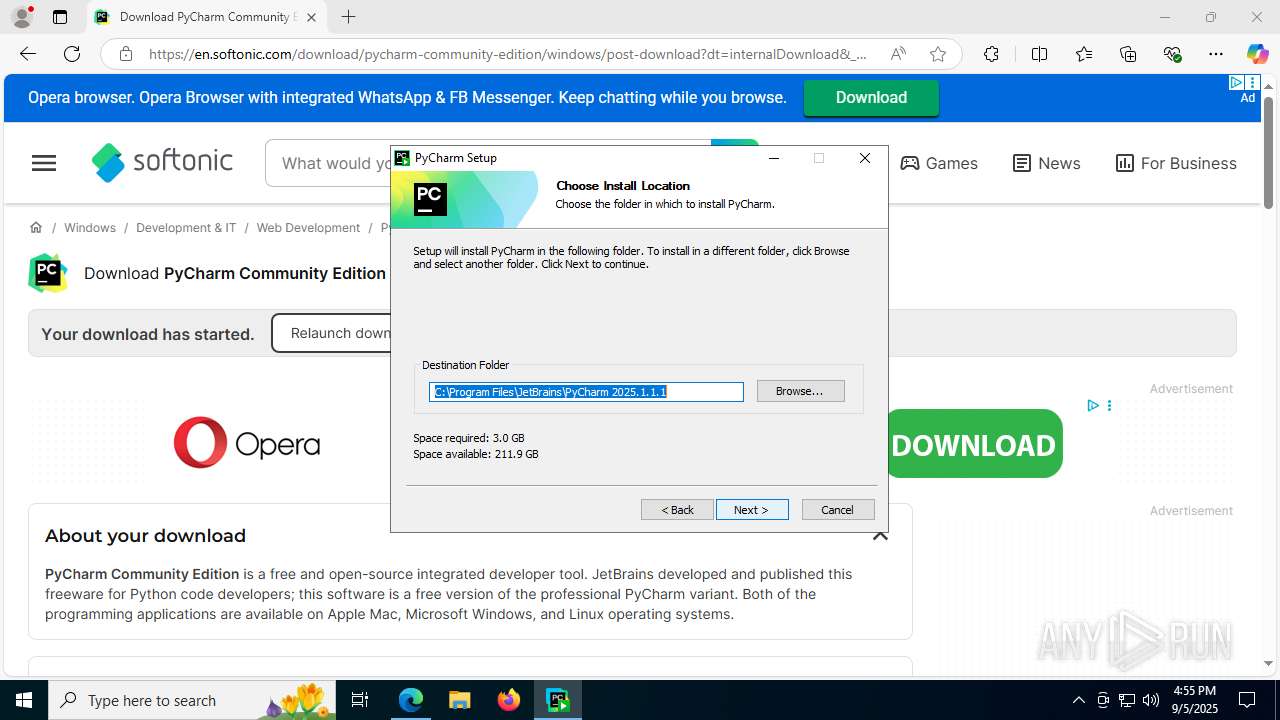Click the Destination Folder path field
The height and width of the screenshot is (720, 1280).
click(586, 392)
